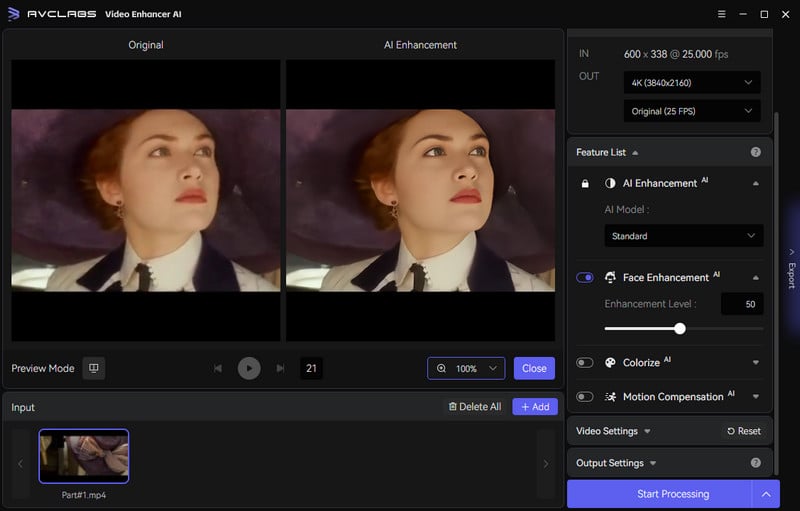
Task: Delete all input videos
Action: pyautogui.click(x=474, y=406)
